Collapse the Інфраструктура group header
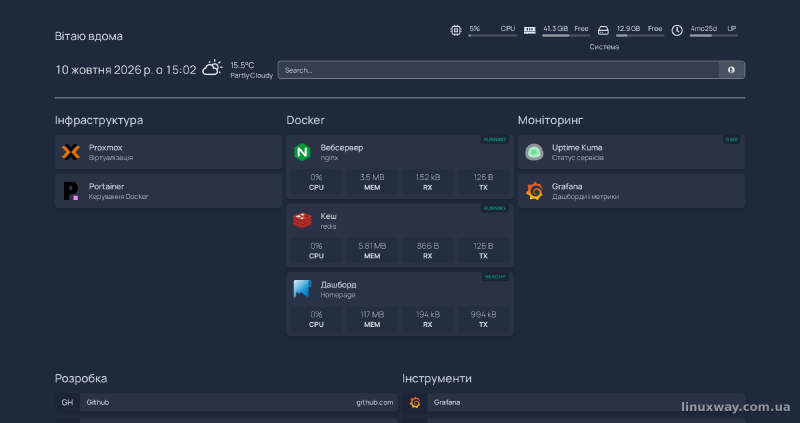The height and width of the screenshot is (423, 800). click(x=99, y=120)
